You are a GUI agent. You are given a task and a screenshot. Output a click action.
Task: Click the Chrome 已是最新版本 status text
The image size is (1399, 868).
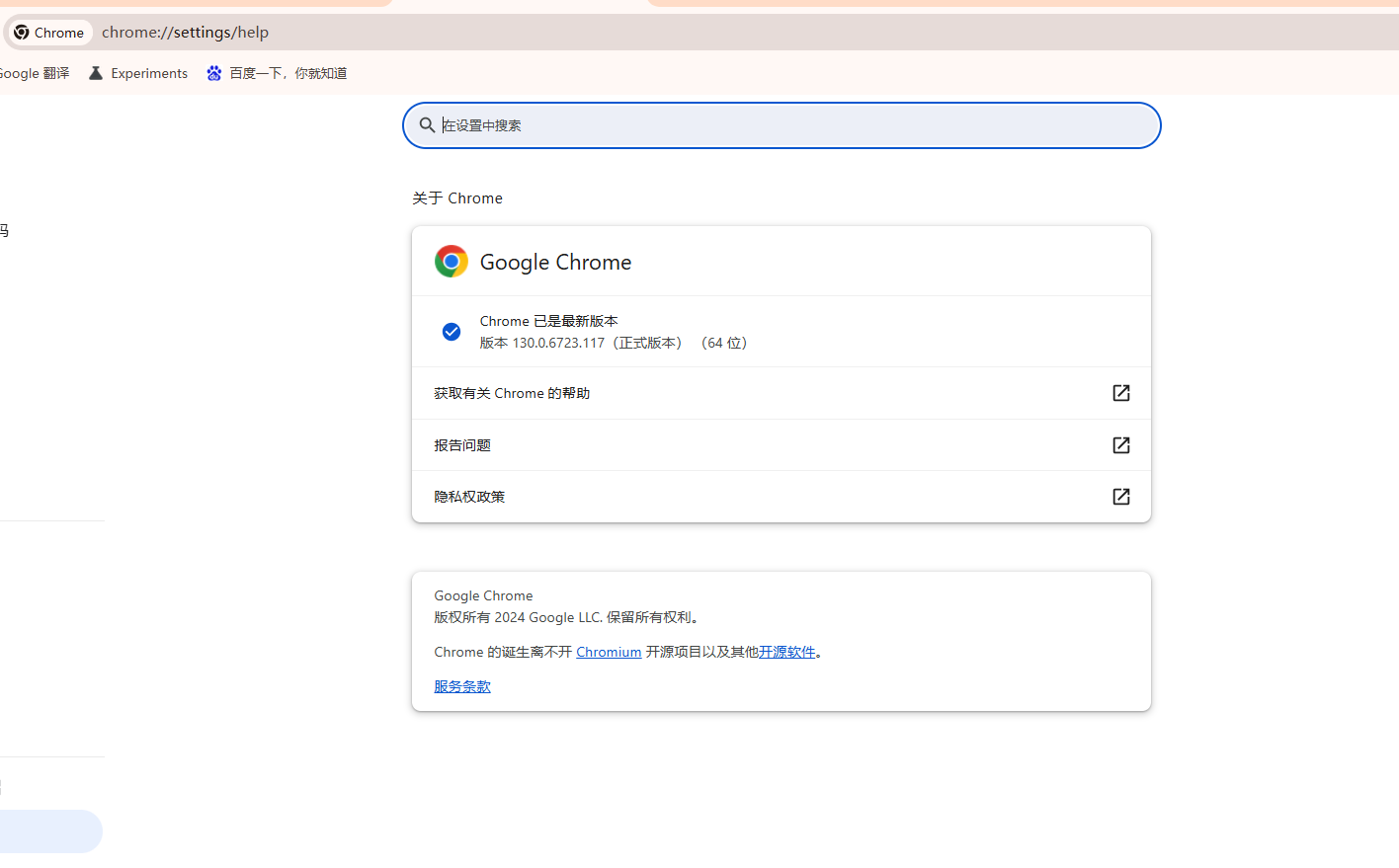[x=549, y=321]
